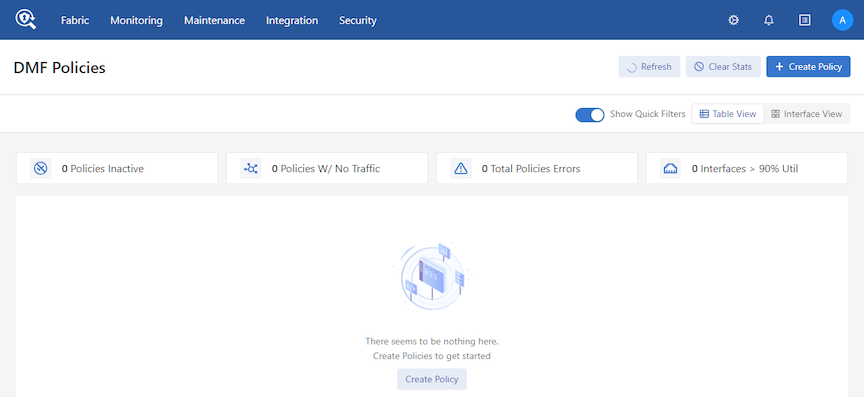Click the Policies Inactive icon
Viewport: 864px width, 397px height.
click(x=40, y=168)
